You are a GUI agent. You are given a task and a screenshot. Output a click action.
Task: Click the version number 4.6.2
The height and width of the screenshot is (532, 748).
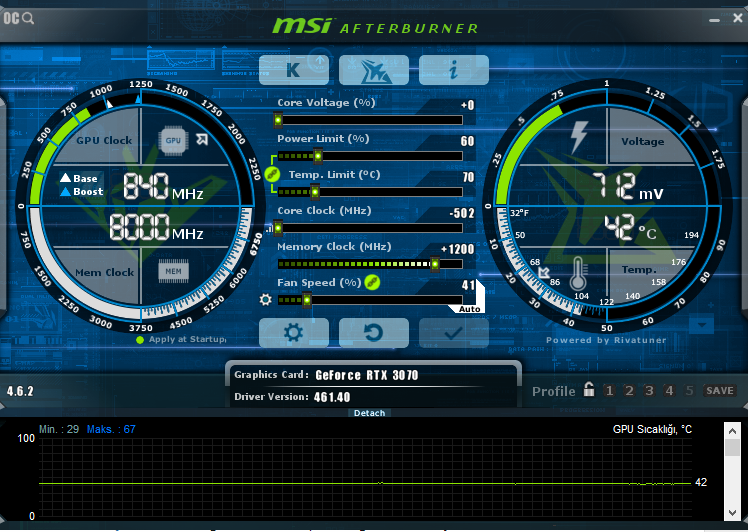click(20, 391)
